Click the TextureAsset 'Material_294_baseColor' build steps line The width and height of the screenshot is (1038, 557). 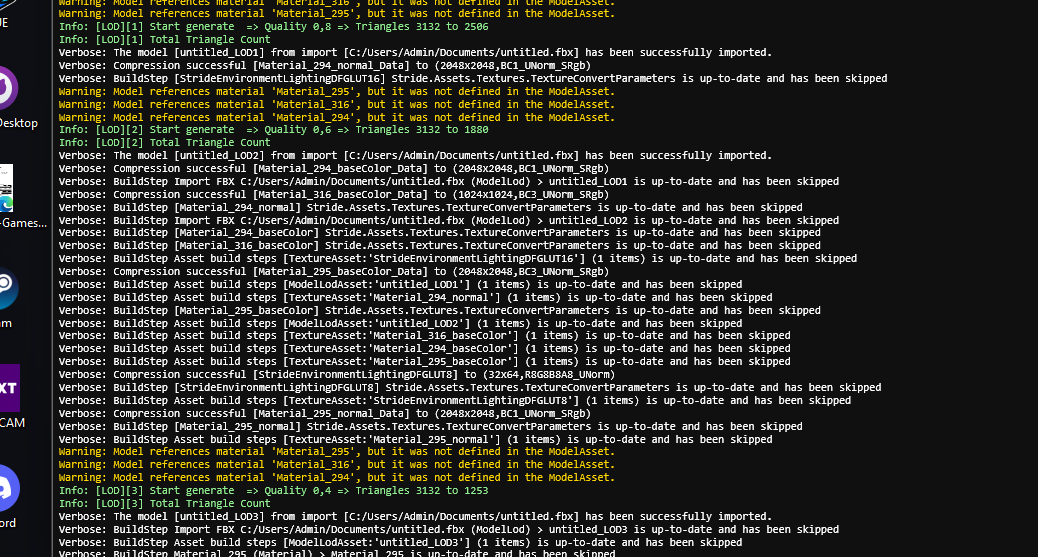(x=424, y=348)
